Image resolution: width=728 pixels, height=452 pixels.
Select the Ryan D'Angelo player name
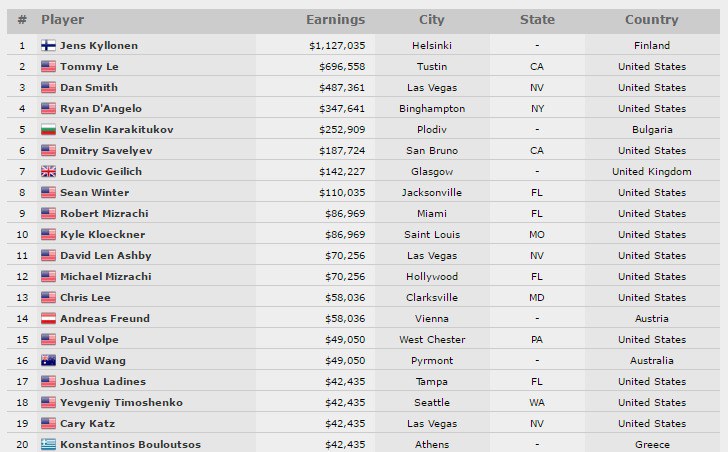coord(100,109)
